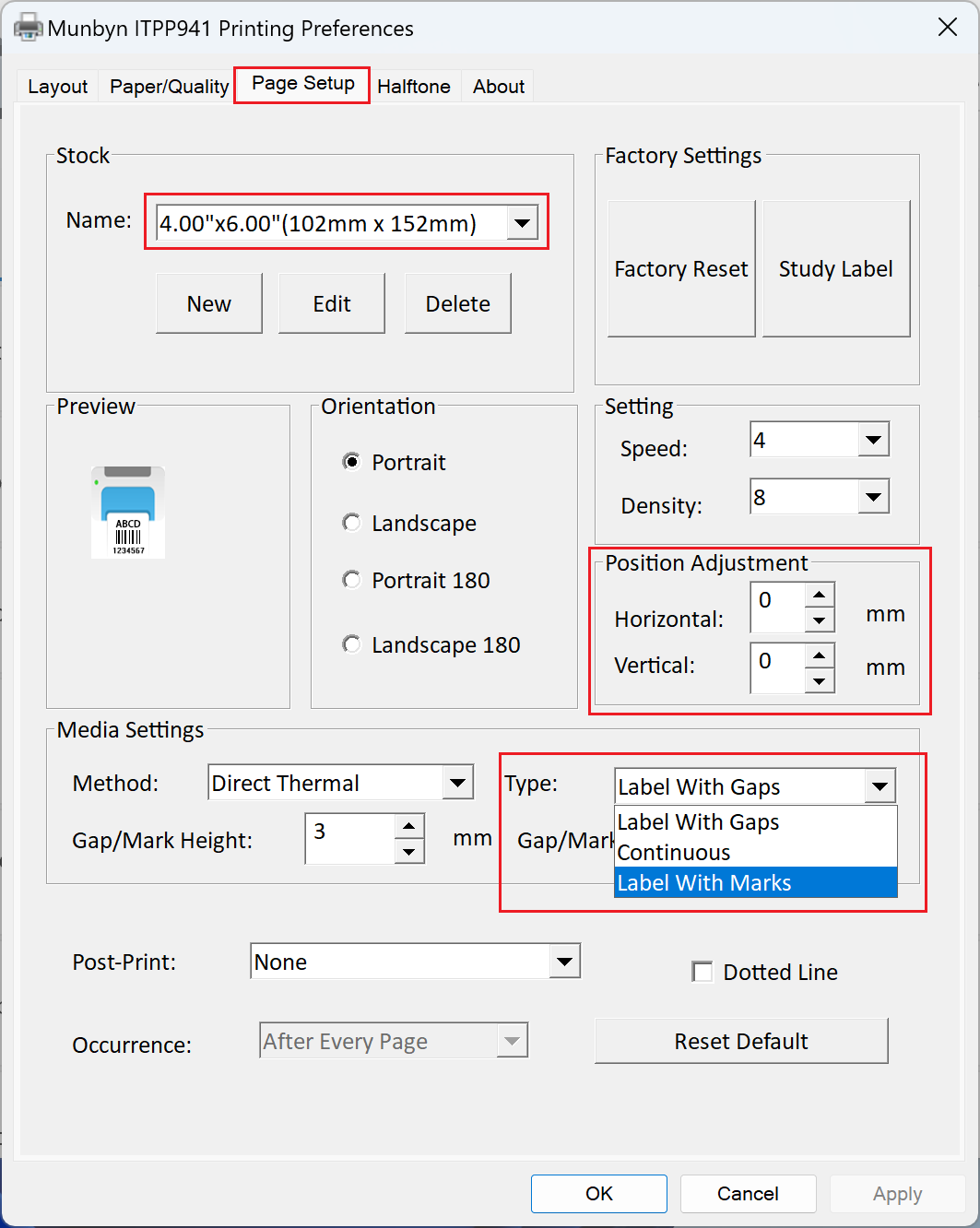Screen dimensions: 980x1228
Task: Increase Gap/Mark Height value
Action: [409, 826]
